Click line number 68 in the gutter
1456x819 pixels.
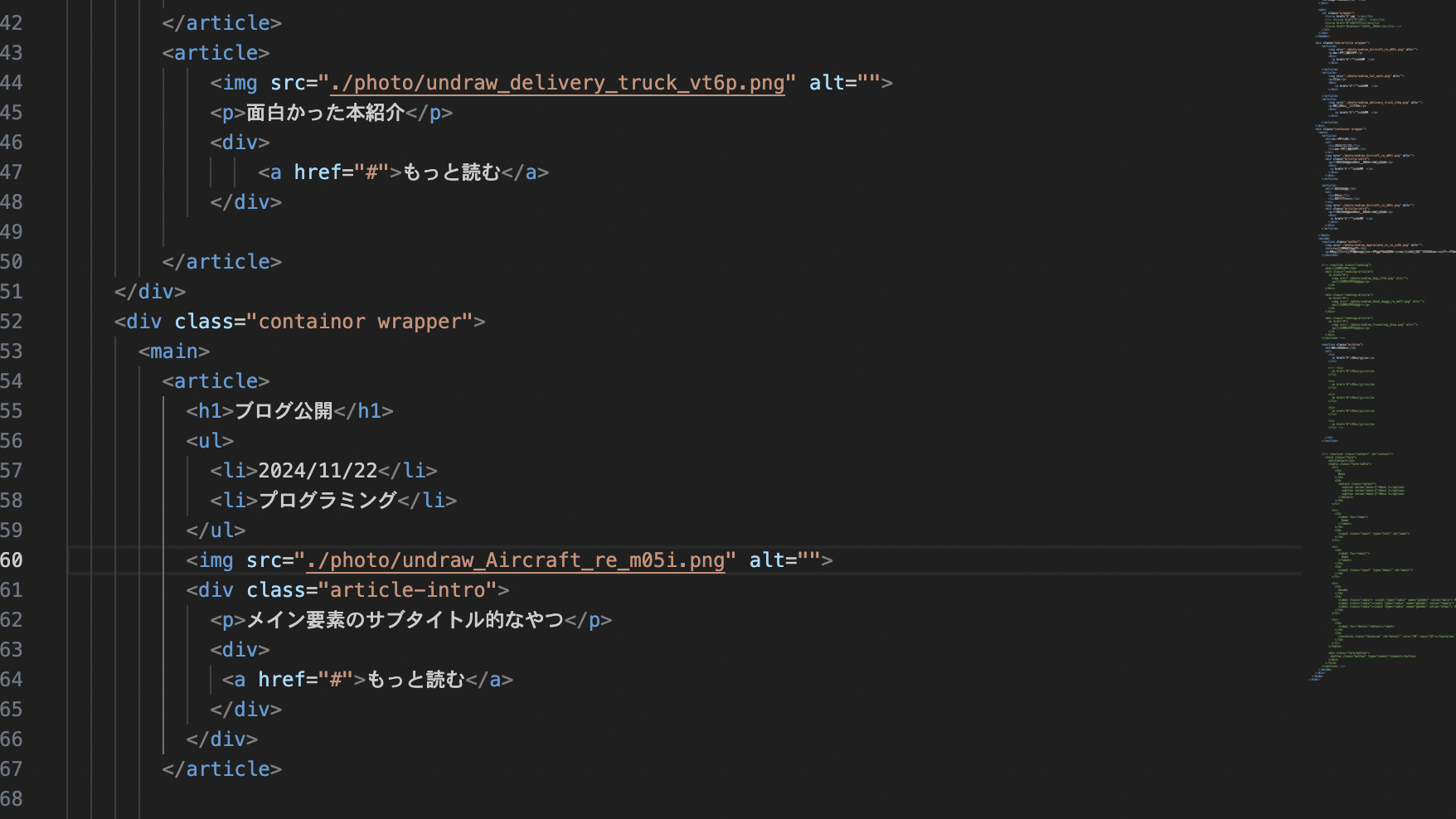(12, 799)
